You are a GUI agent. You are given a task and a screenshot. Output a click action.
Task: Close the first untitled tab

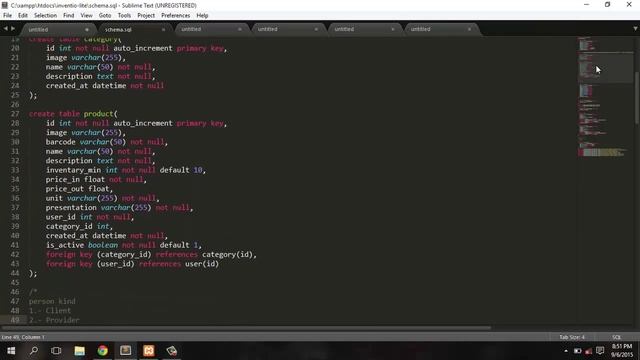pos(87,29)
